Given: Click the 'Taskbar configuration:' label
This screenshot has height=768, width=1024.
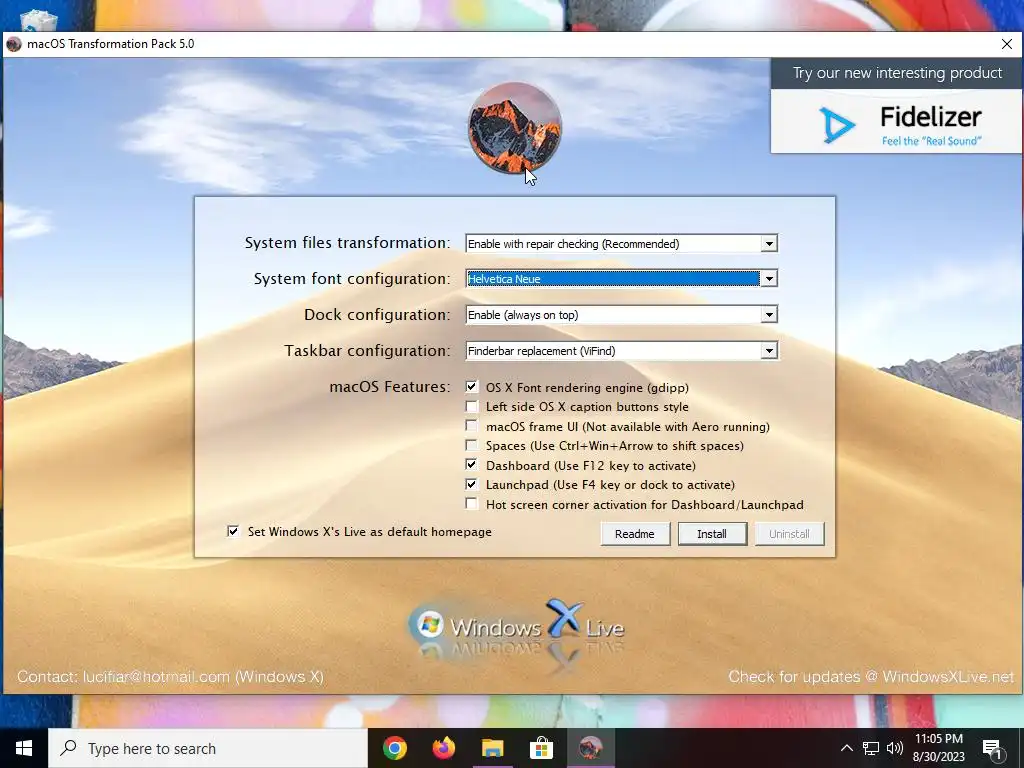Looking at the screenshot, I should click(x=367, y=351).
